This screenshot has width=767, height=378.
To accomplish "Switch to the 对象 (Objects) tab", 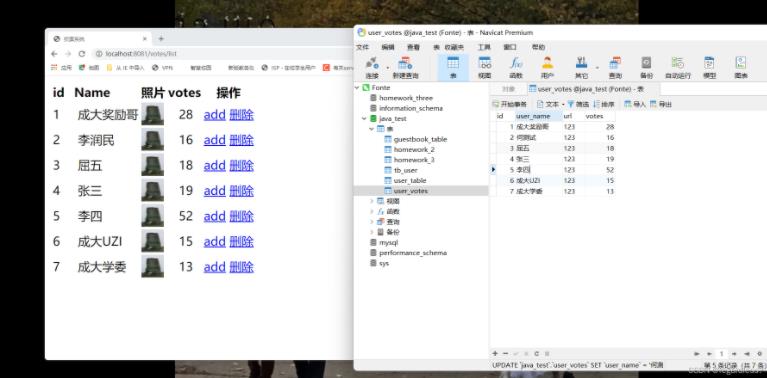I will (x=509, y=89).
